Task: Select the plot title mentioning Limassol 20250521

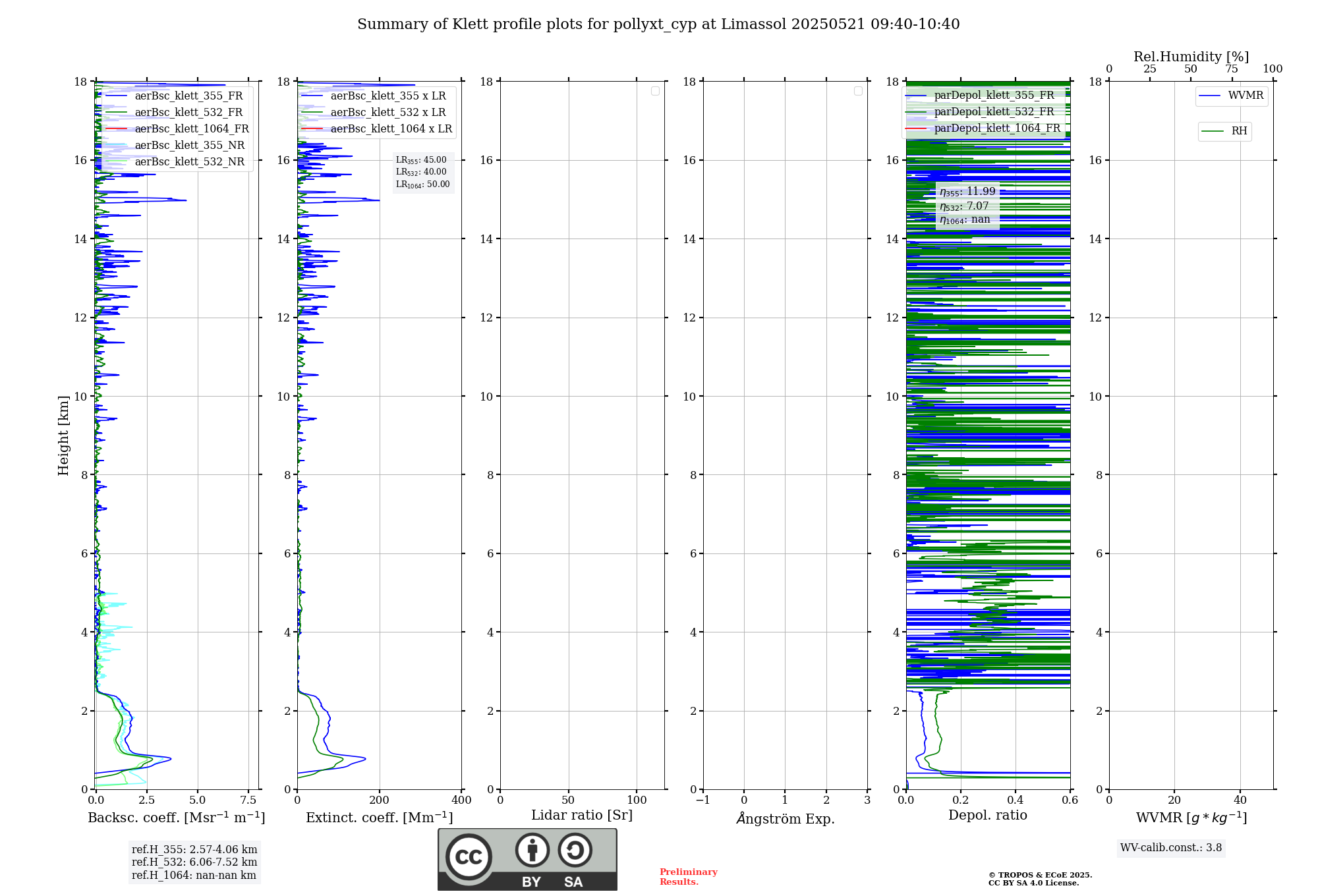Action: click(658, 24)
